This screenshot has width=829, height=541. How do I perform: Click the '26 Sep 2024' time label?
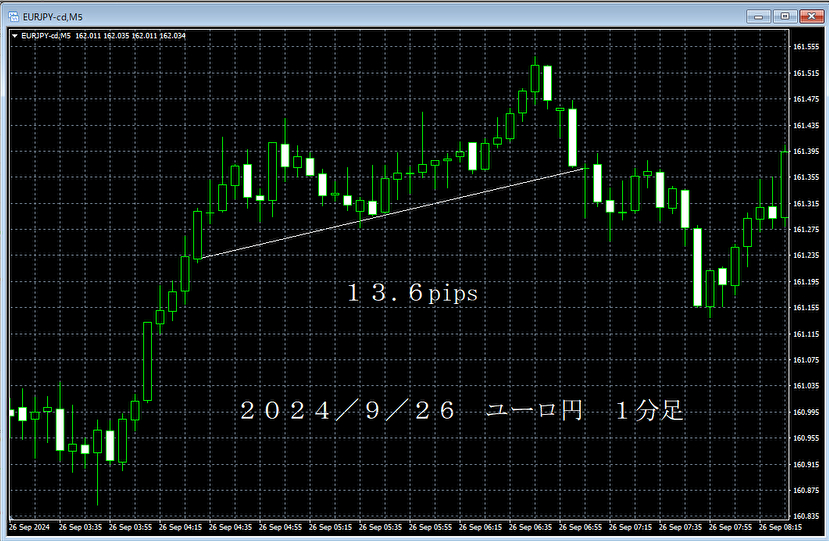(x=29, y=527)
